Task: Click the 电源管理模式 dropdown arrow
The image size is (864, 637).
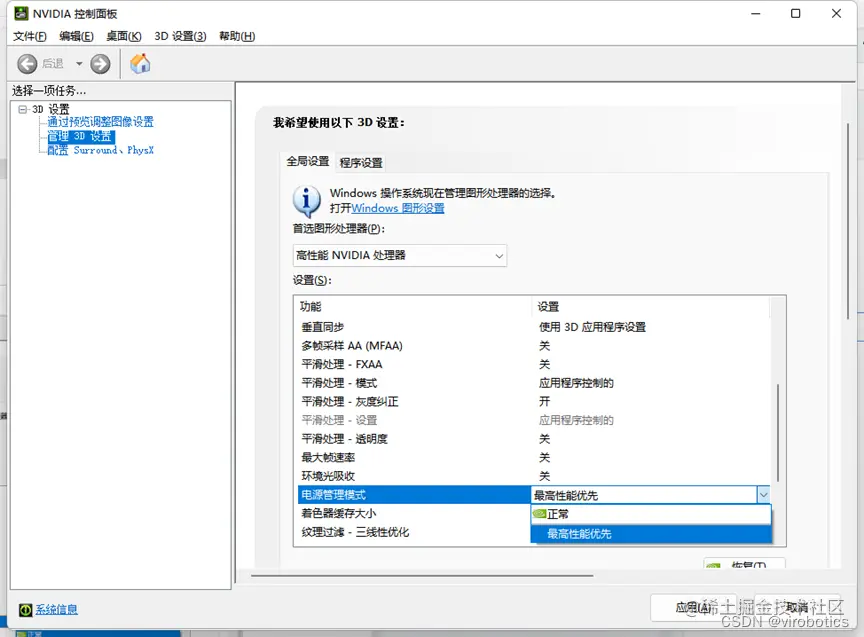Action: pos(763,494)
